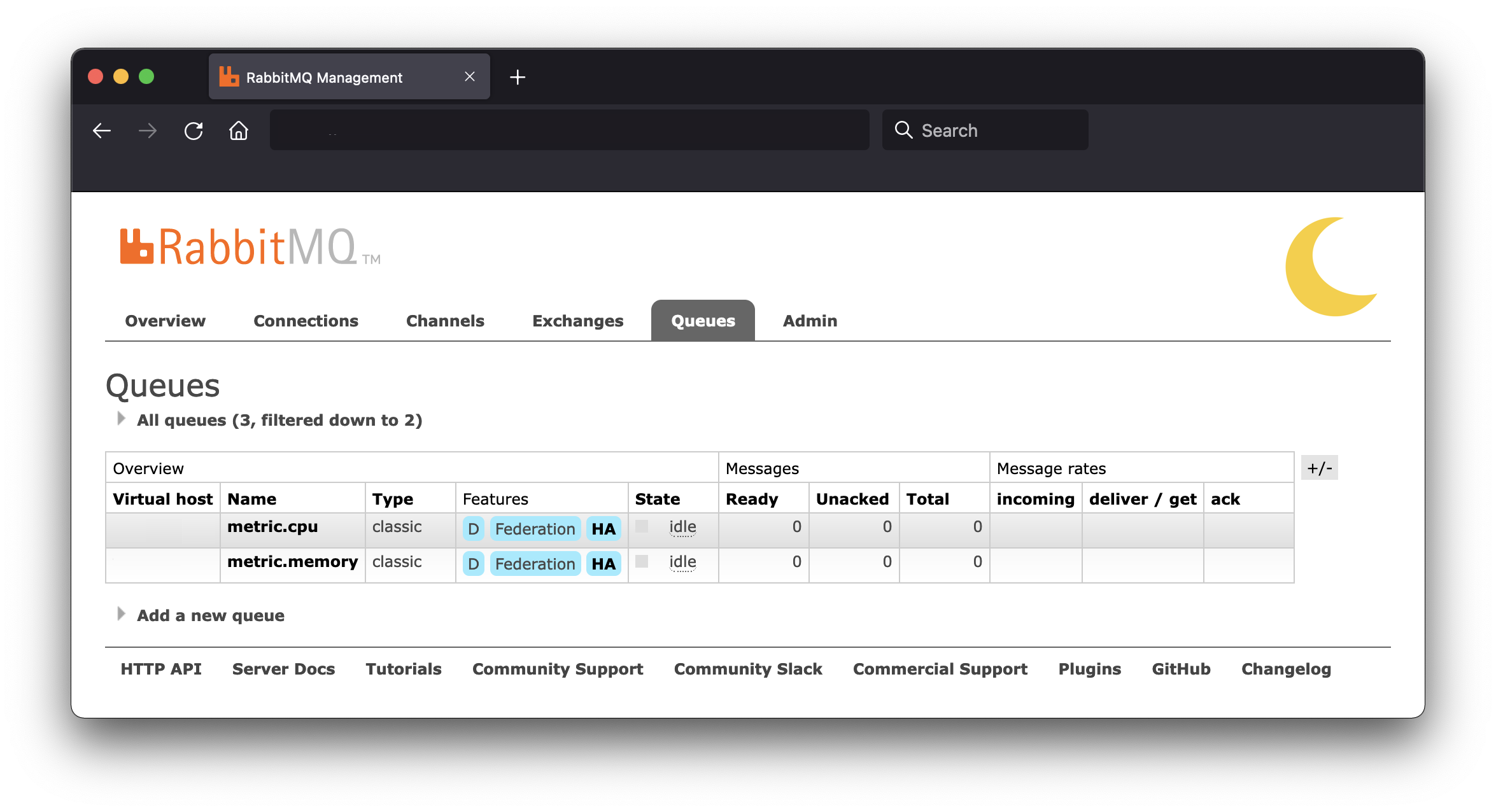This screenshot has height=812, width=1496.
Task: Open the Plugins footer link
Action: pyautogui.click(x=1090, y=669)
